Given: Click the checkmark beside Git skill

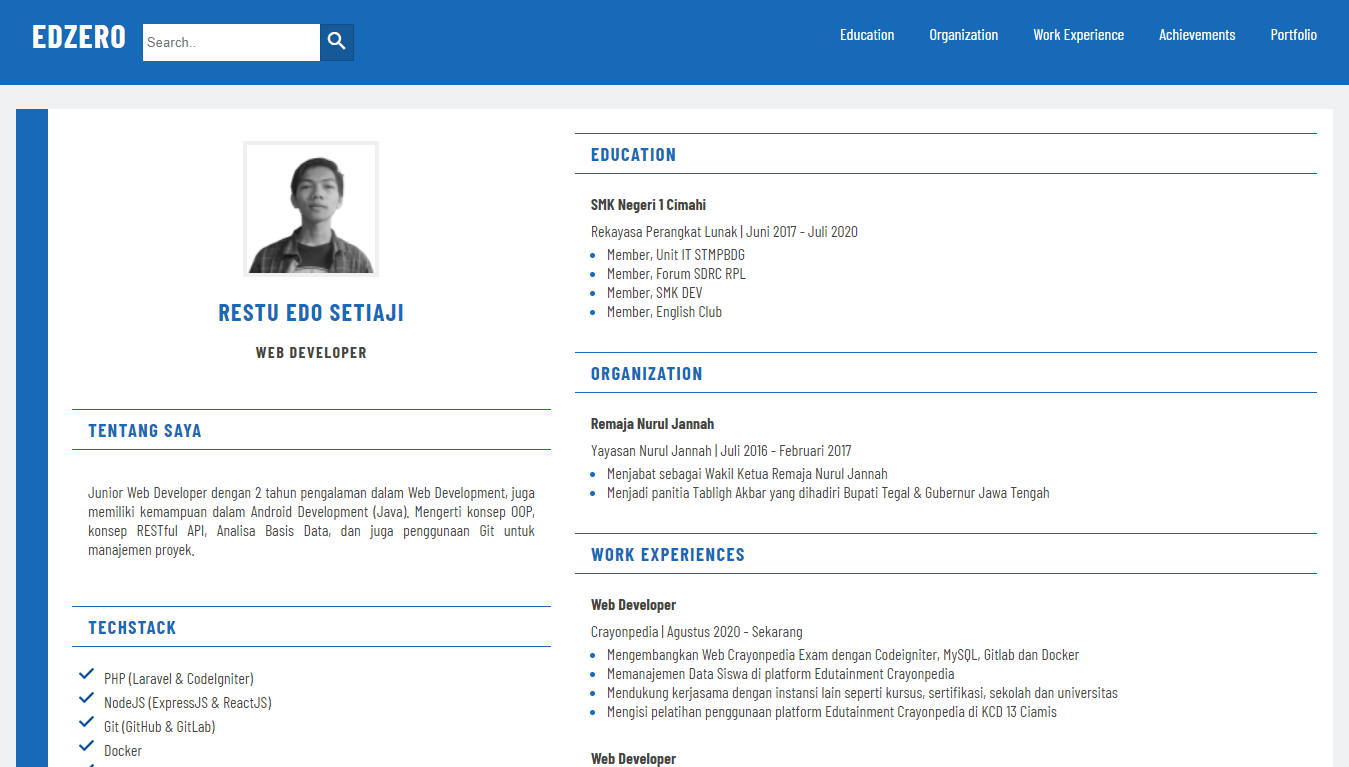Looking at the screenshot, I should (x=86, y=722).
